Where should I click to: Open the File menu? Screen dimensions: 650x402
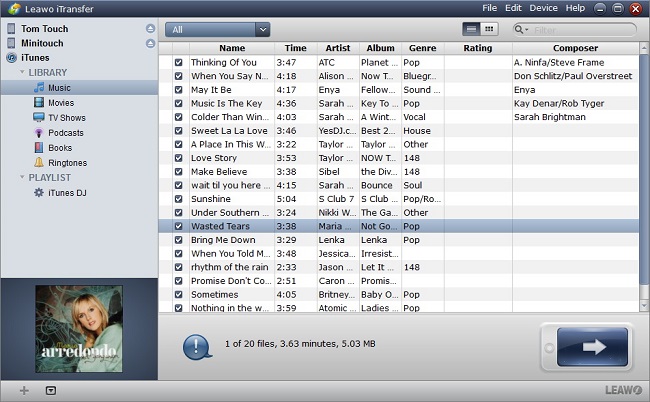[489, 8]
